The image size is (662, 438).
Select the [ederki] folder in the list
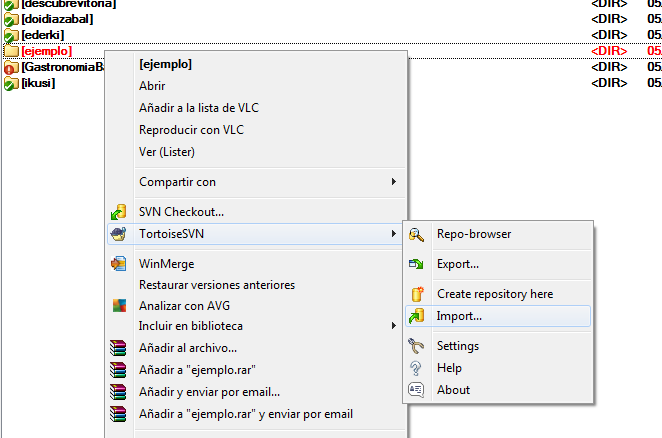(42, 35)
